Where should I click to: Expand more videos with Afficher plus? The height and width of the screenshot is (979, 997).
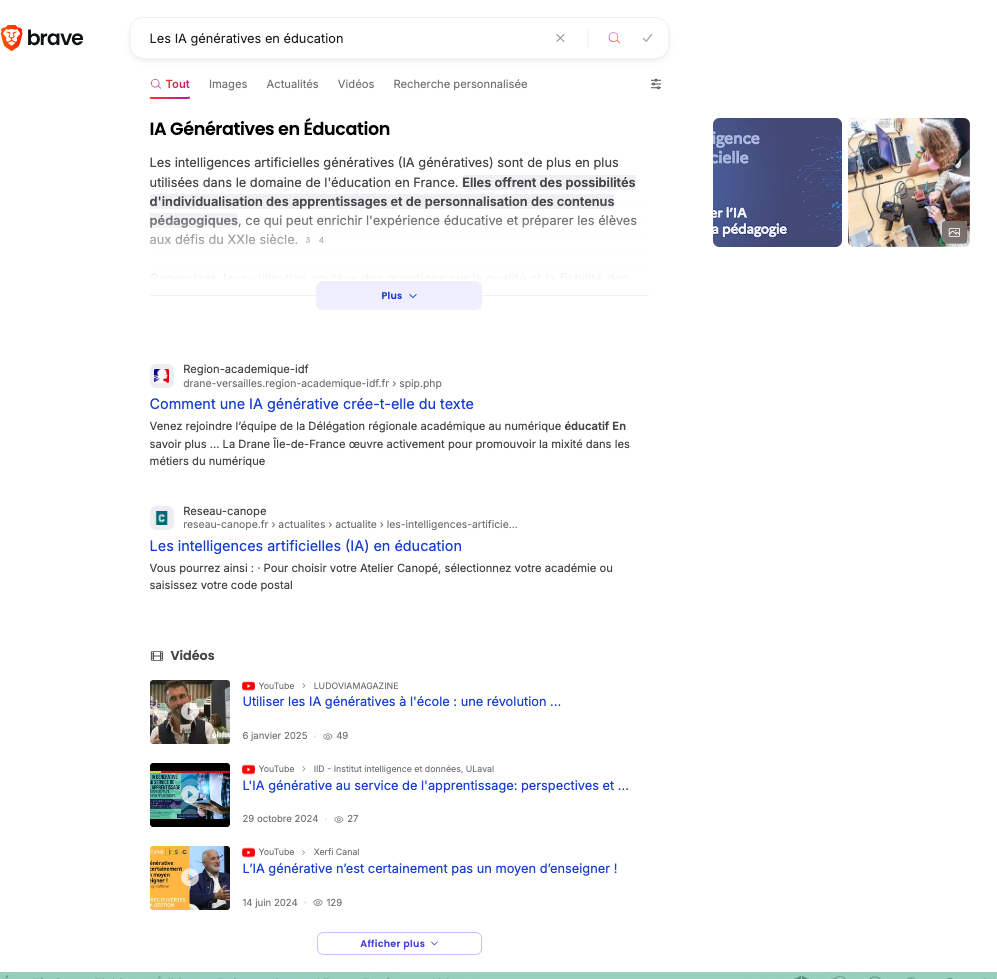[x=398, y=944]
